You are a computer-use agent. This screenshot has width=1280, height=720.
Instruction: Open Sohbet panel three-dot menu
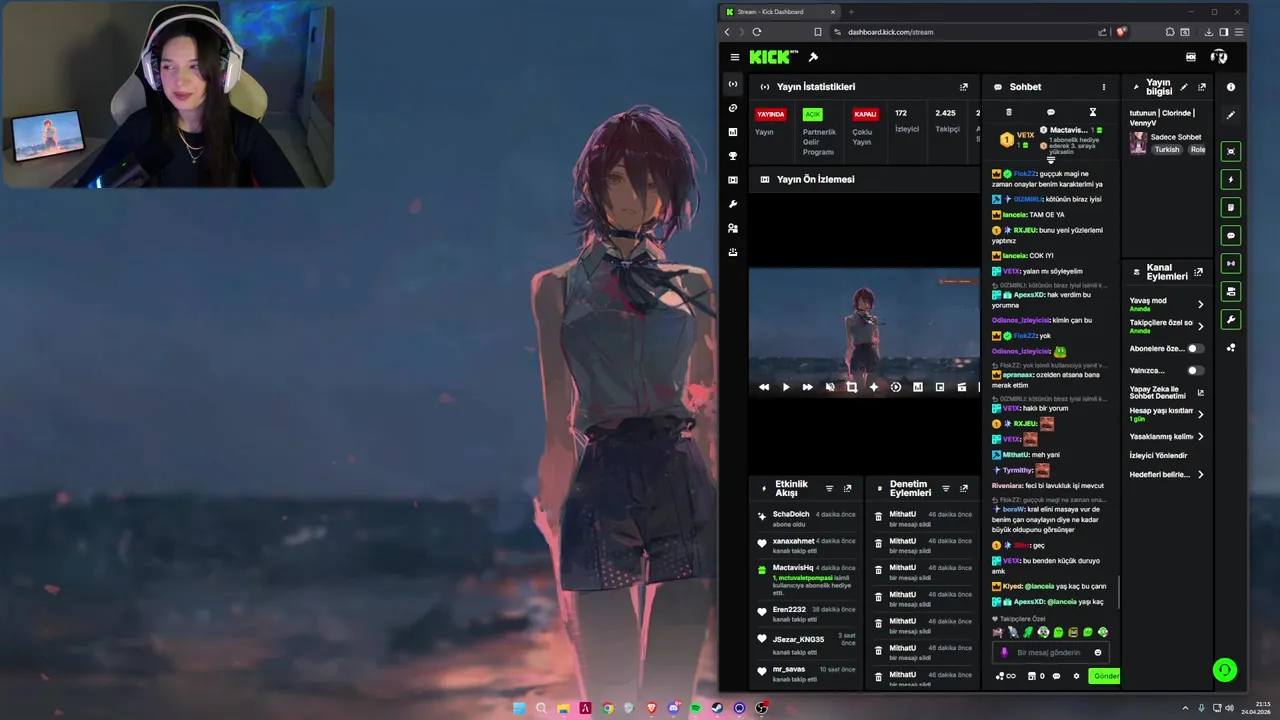(1104, 87)
